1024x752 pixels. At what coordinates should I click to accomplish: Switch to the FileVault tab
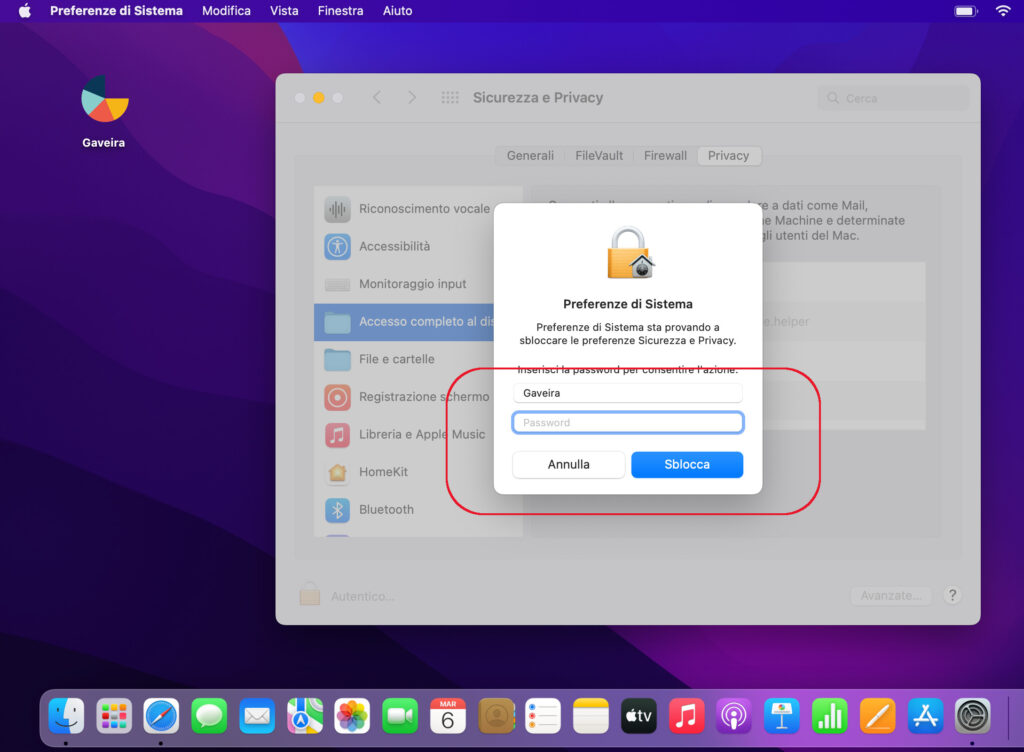point(599,155)
